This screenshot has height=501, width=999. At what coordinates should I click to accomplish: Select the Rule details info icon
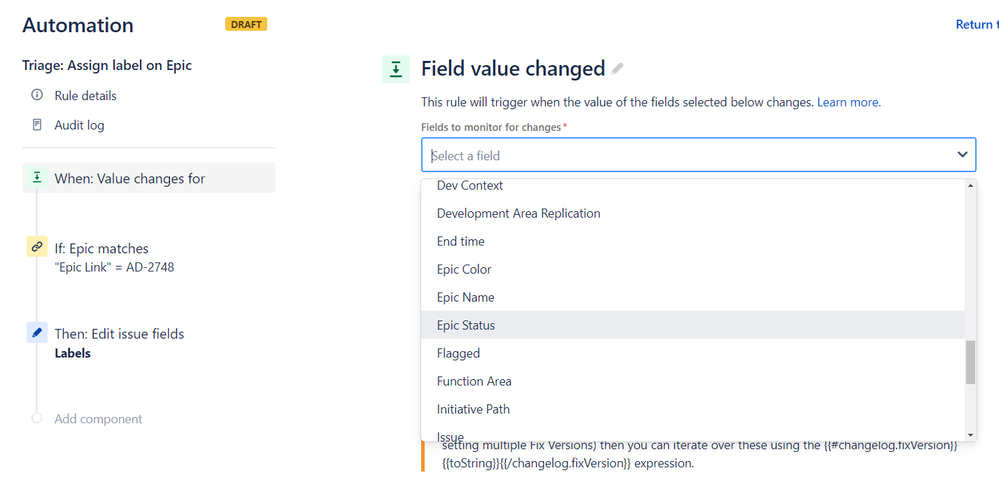point(37,95)
